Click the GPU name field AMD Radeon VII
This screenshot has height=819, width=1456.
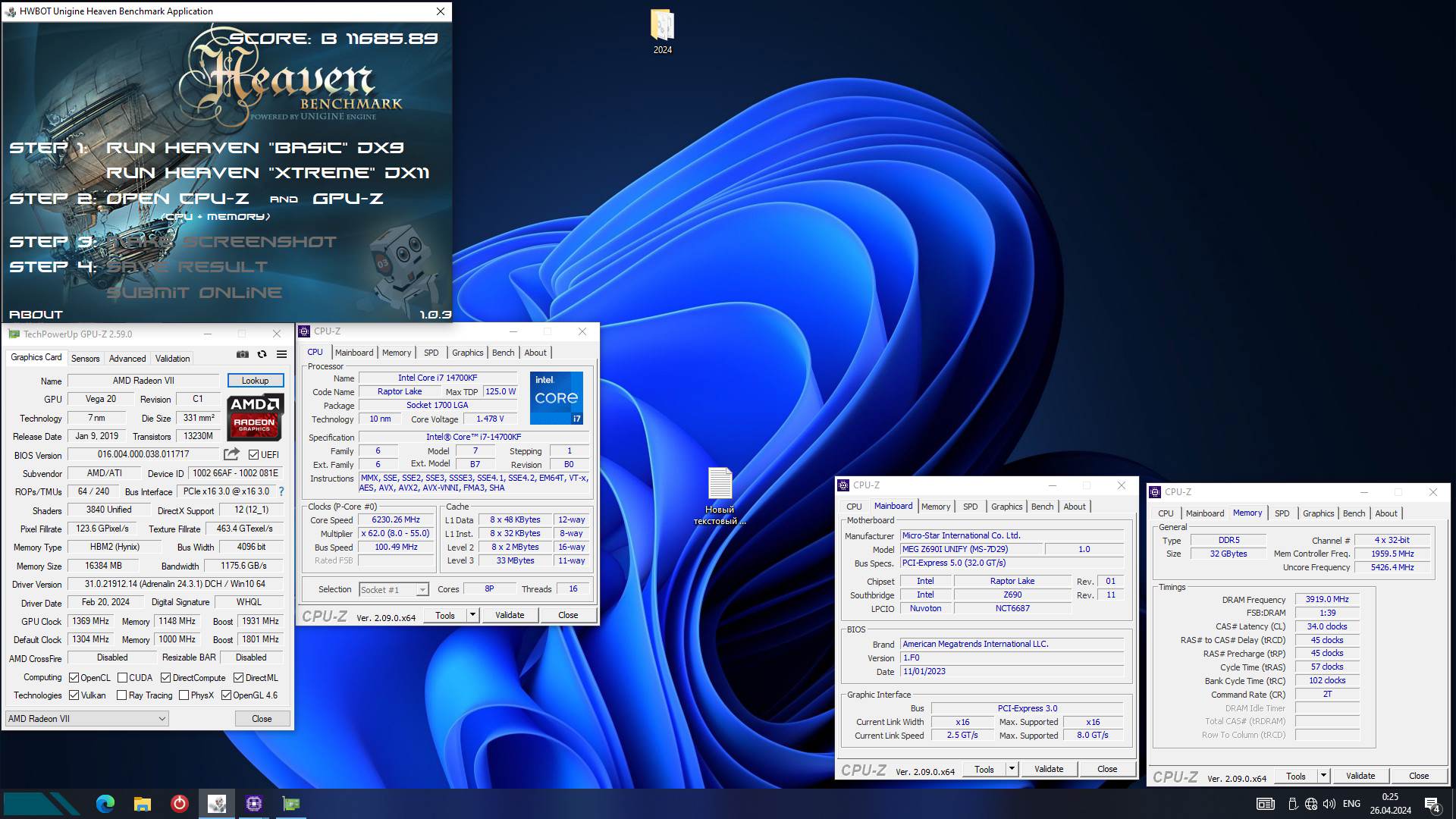(143, 381)
